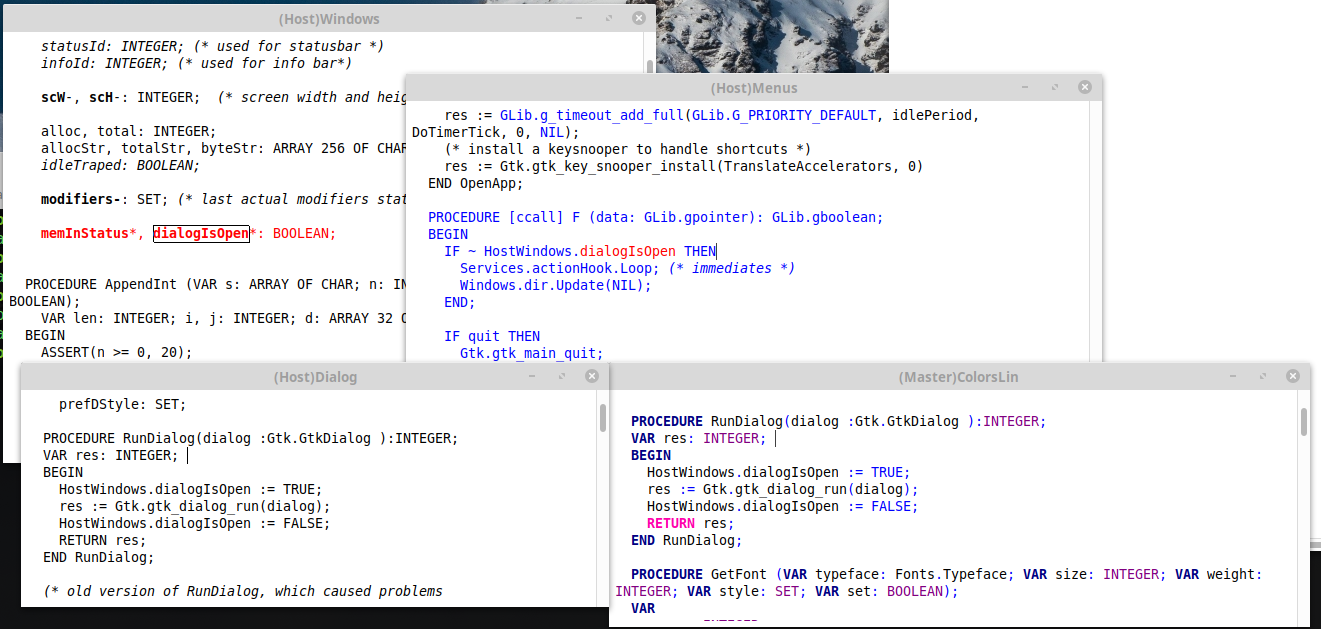Maximize the (Host)Dialog window
The height and width of the screenshot is (629, 1321).
coord(562,377)
